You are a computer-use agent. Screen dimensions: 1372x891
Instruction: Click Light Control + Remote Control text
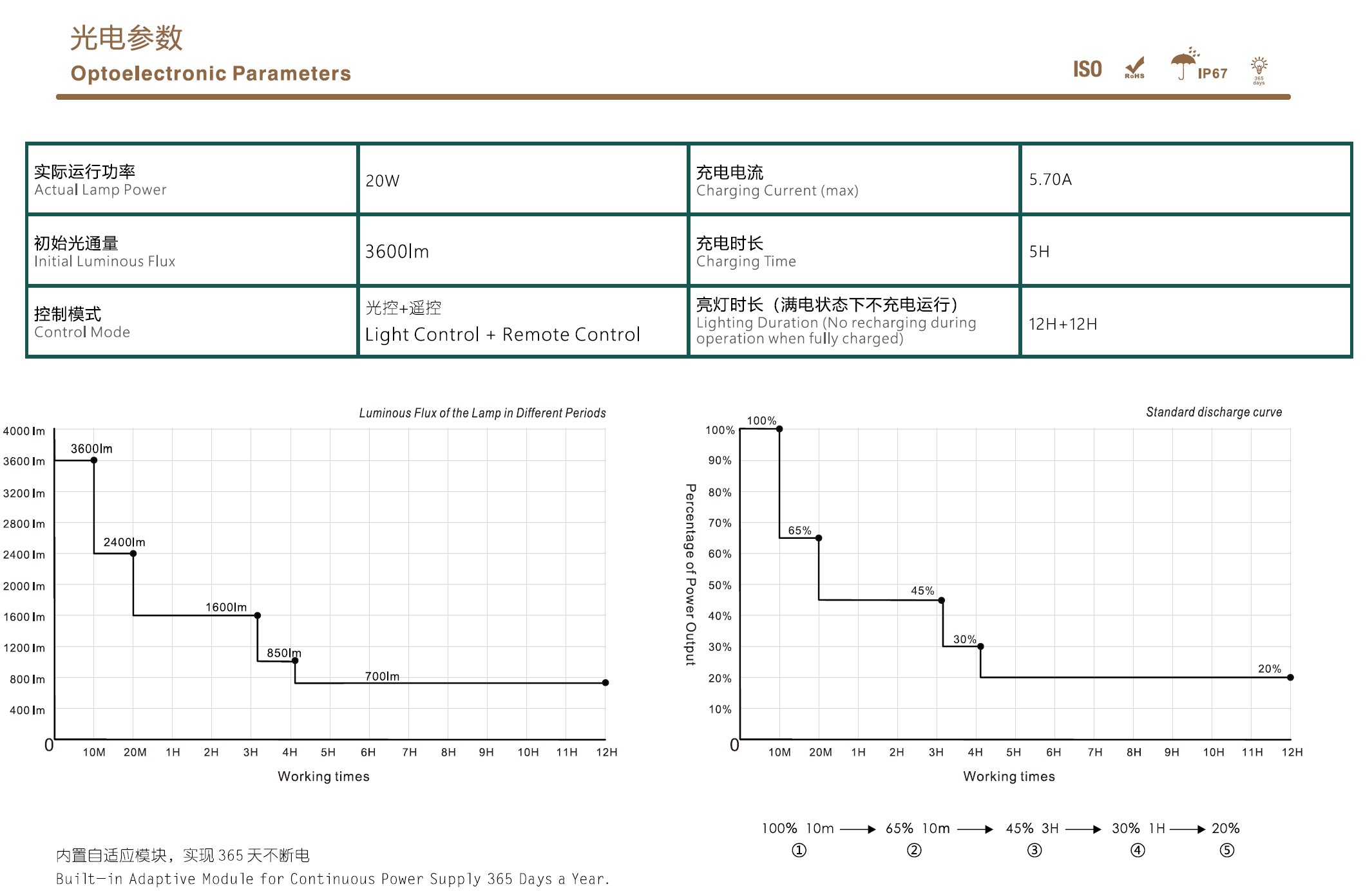pos(502,335)
